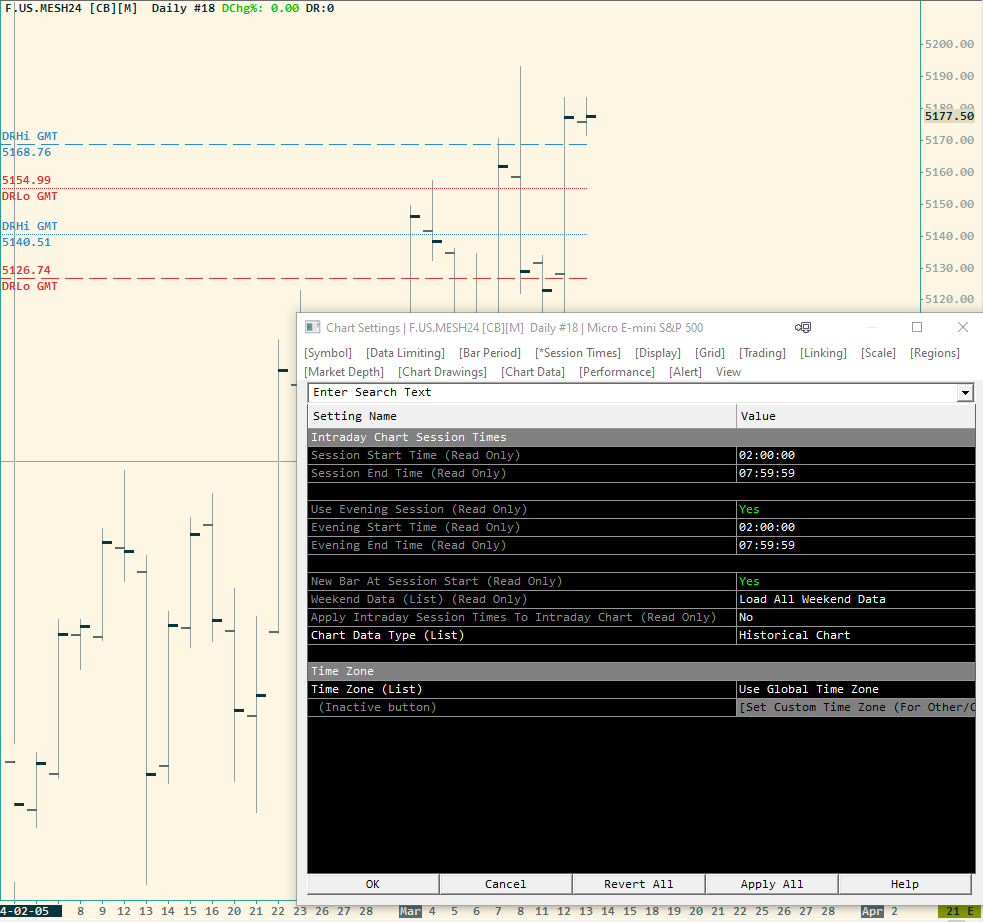Close the Chart Settings window
The height and width of the screenshot is (922, 983).
[963, 327]
